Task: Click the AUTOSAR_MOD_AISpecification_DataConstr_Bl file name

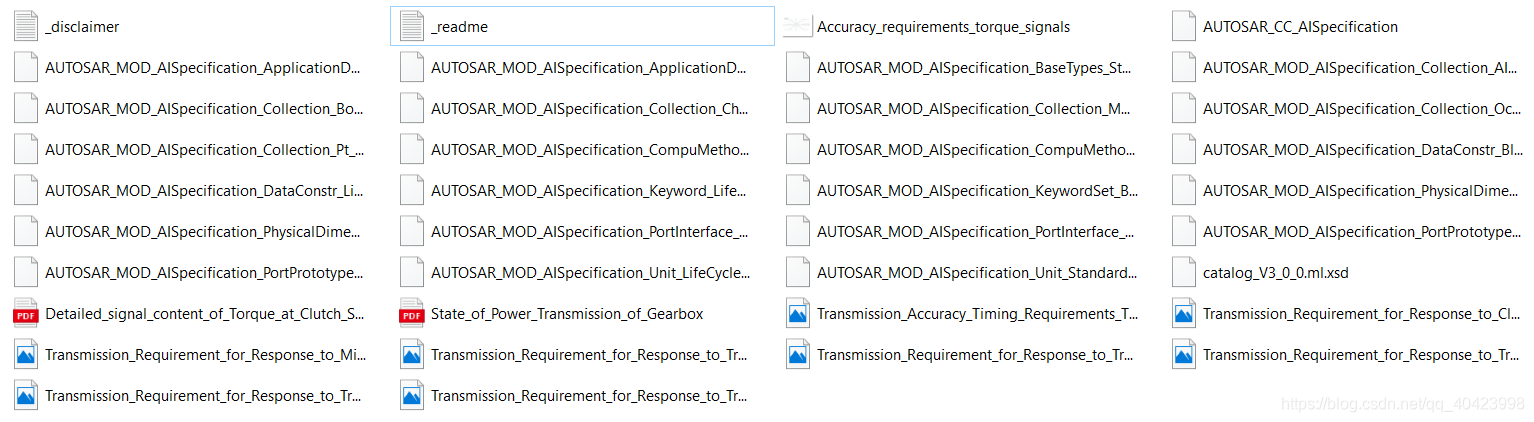Action: pyautogui.click(x=1362, y=150)
